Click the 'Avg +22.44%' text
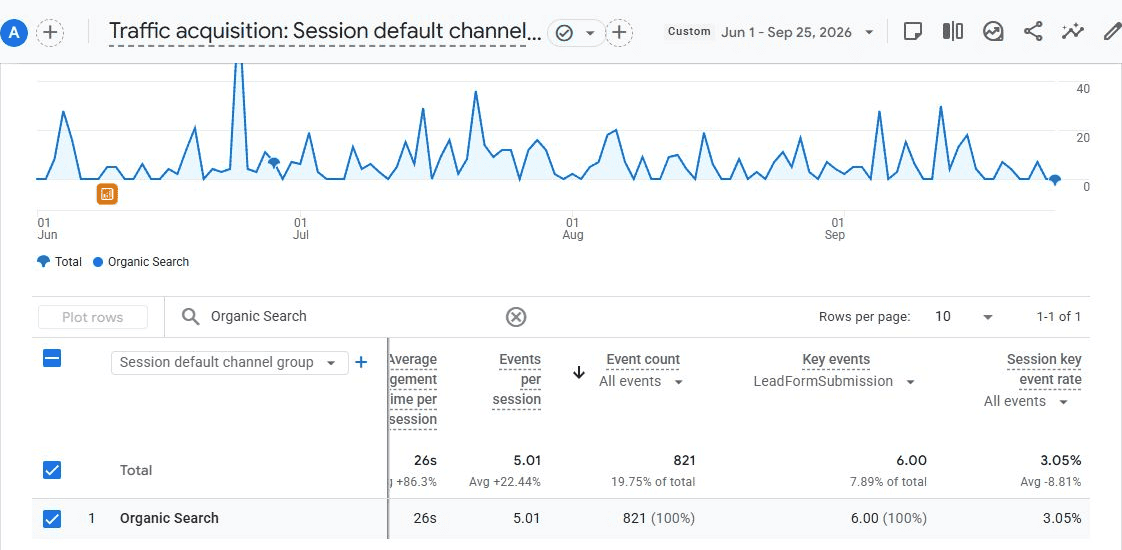 pos(505,482)
